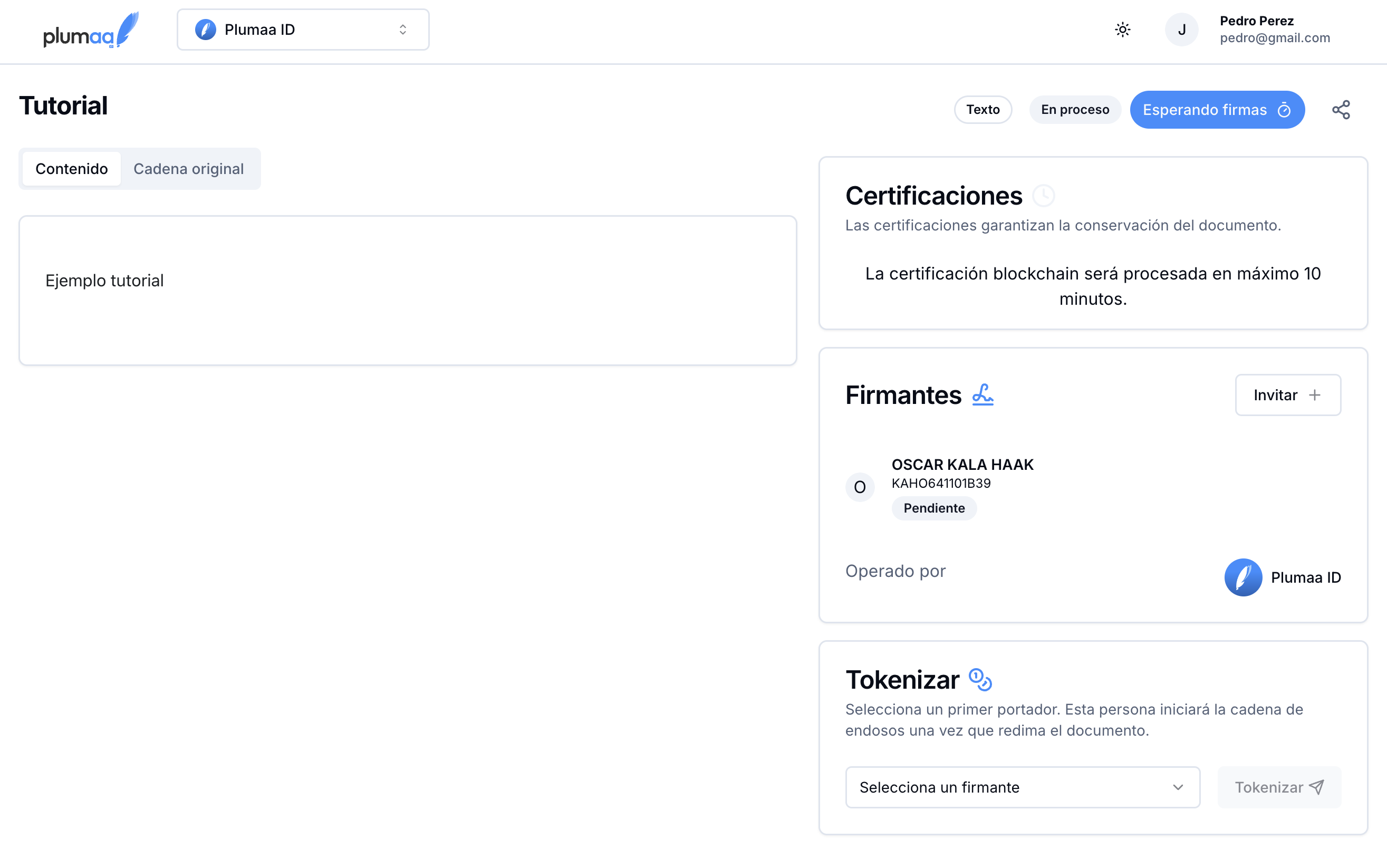
Task: Click the clock icon beside Certificaciones
Action: coord(1043,196)
